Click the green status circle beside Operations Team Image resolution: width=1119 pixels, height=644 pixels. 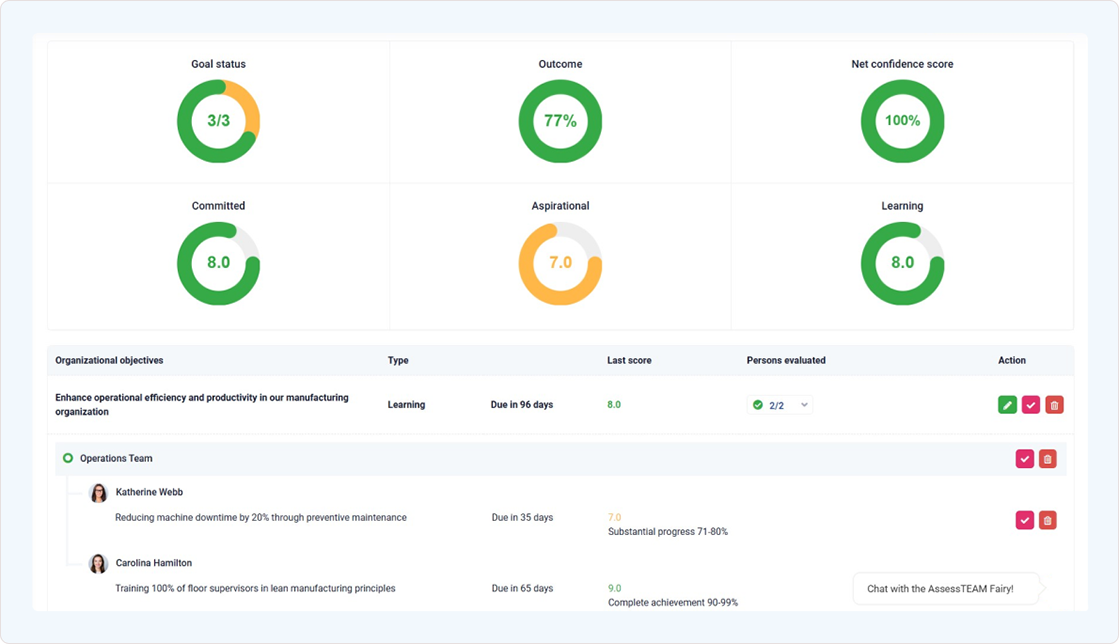tap(67, 458)
